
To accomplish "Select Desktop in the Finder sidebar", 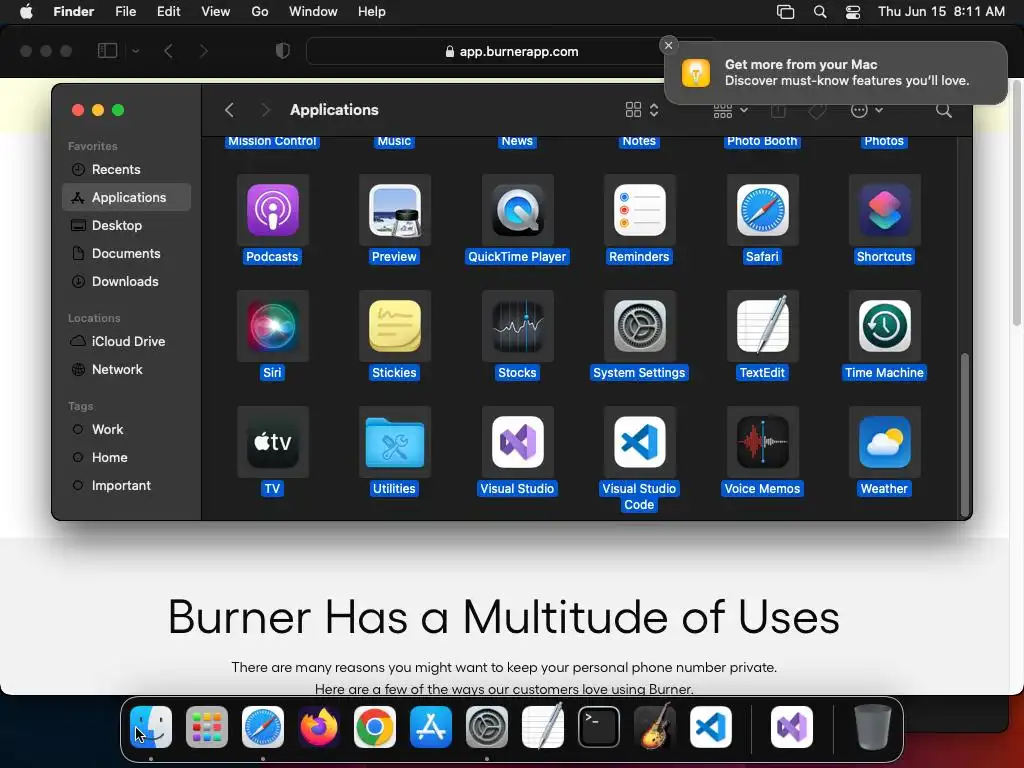I will click(x=127, y=225).
